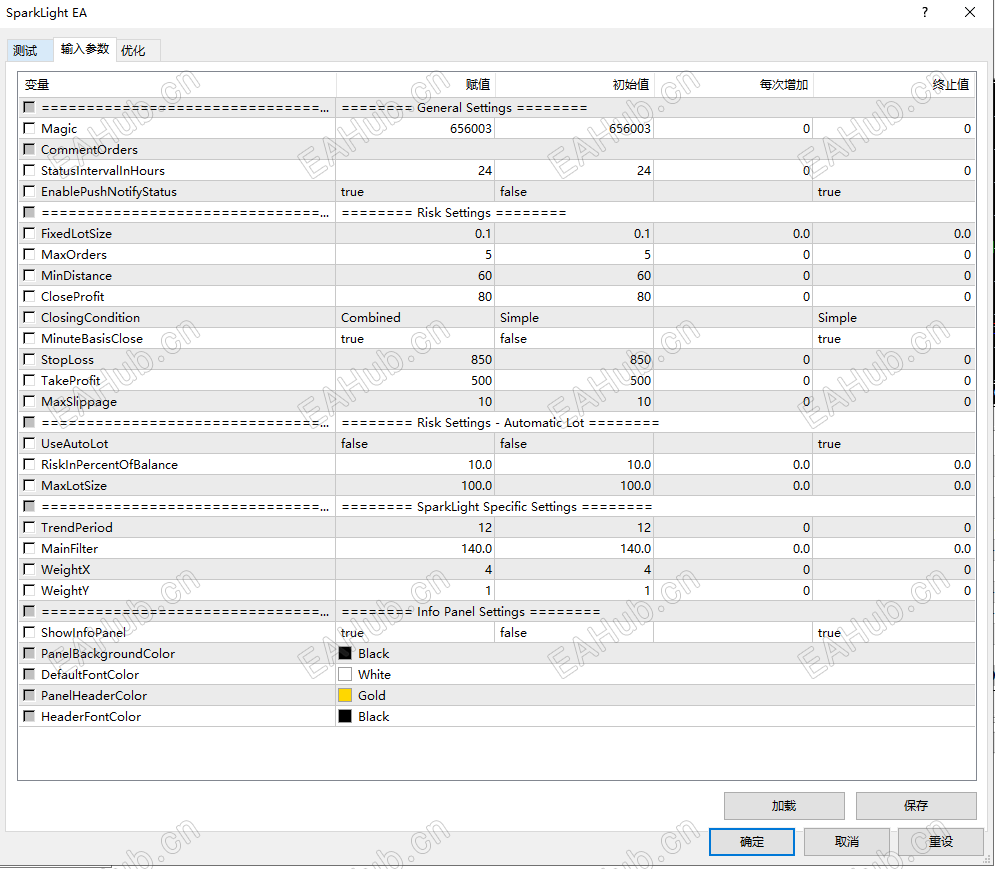The width and height of the screenshot is (995, 869).
Task: Click the General Settings section header
Action: 465,107
